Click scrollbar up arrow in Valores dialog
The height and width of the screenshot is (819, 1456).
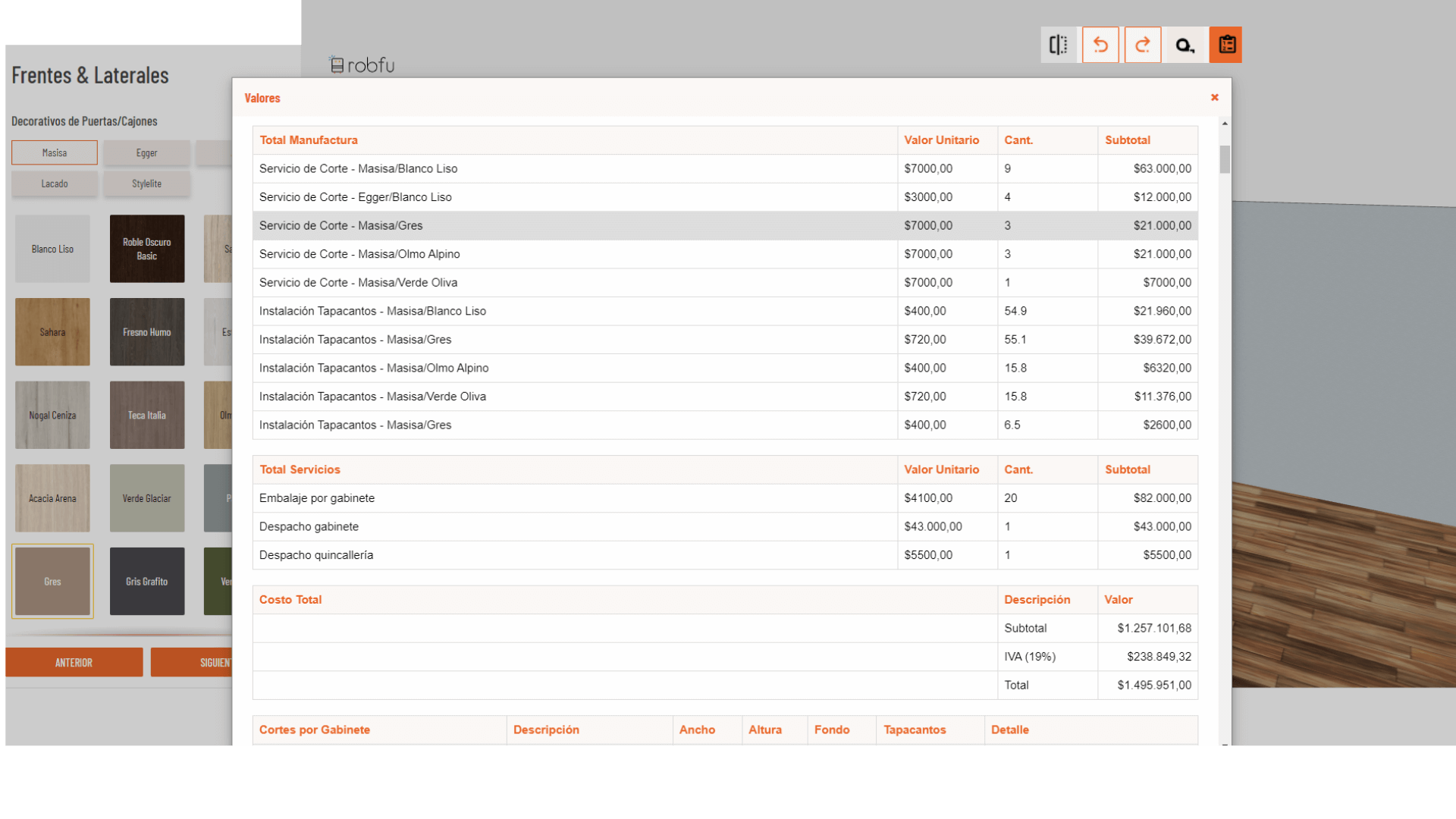(x=1225, y=124)
